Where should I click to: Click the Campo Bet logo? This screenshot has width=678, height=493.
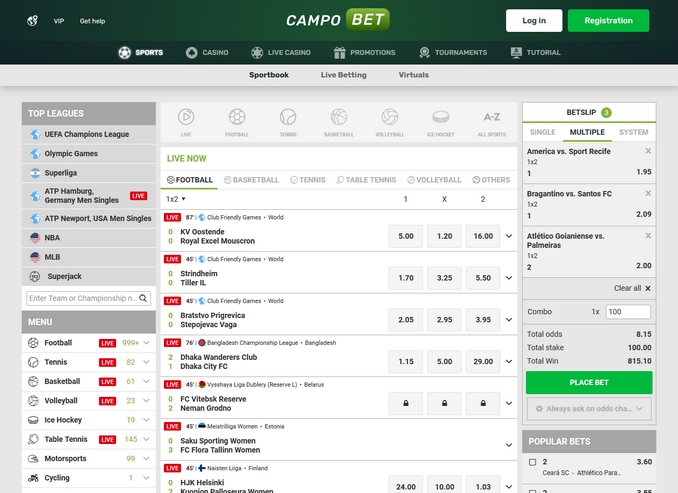coord(338,20)
